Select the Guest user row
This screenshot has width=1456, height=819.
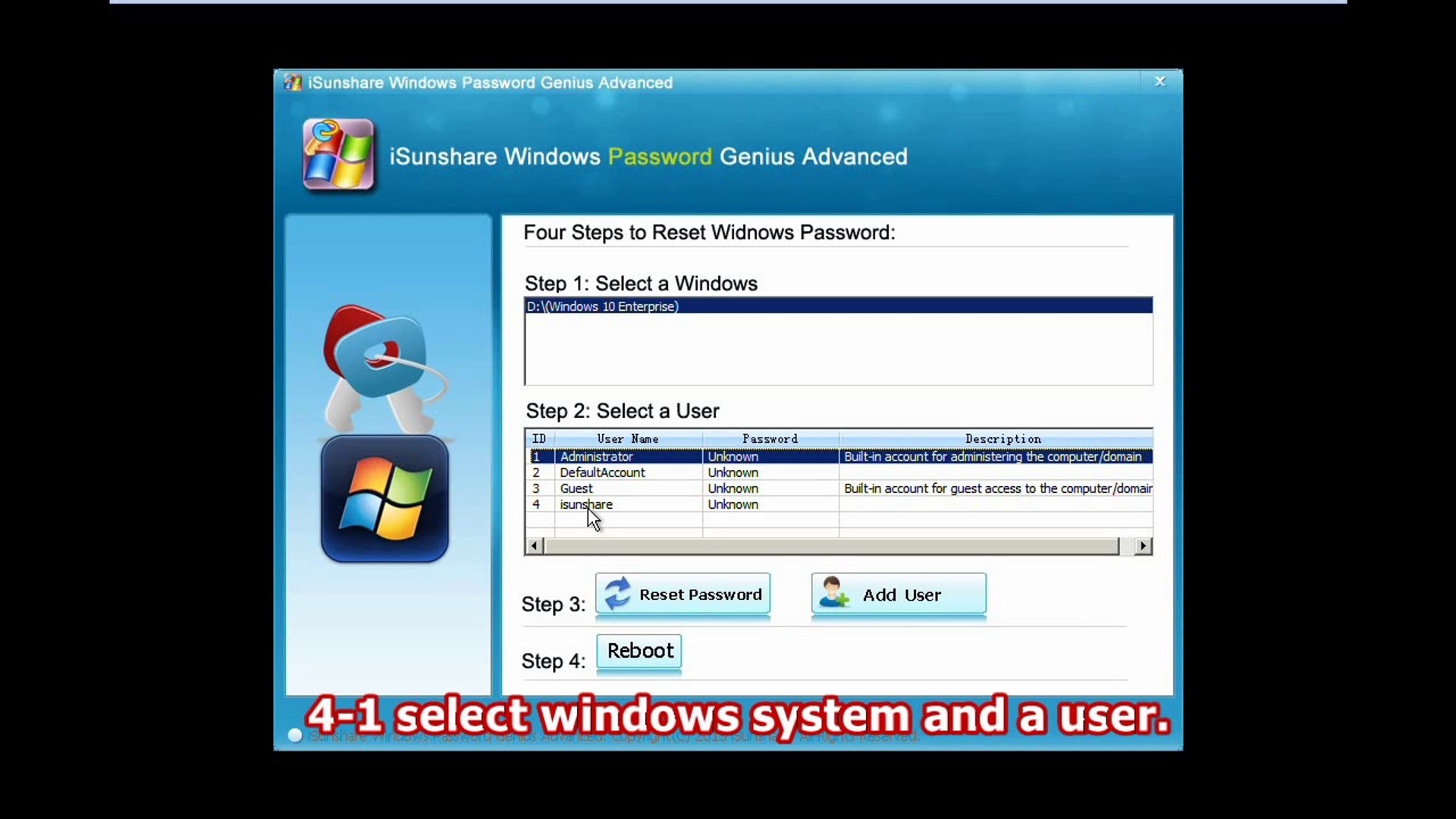point(840,488)
